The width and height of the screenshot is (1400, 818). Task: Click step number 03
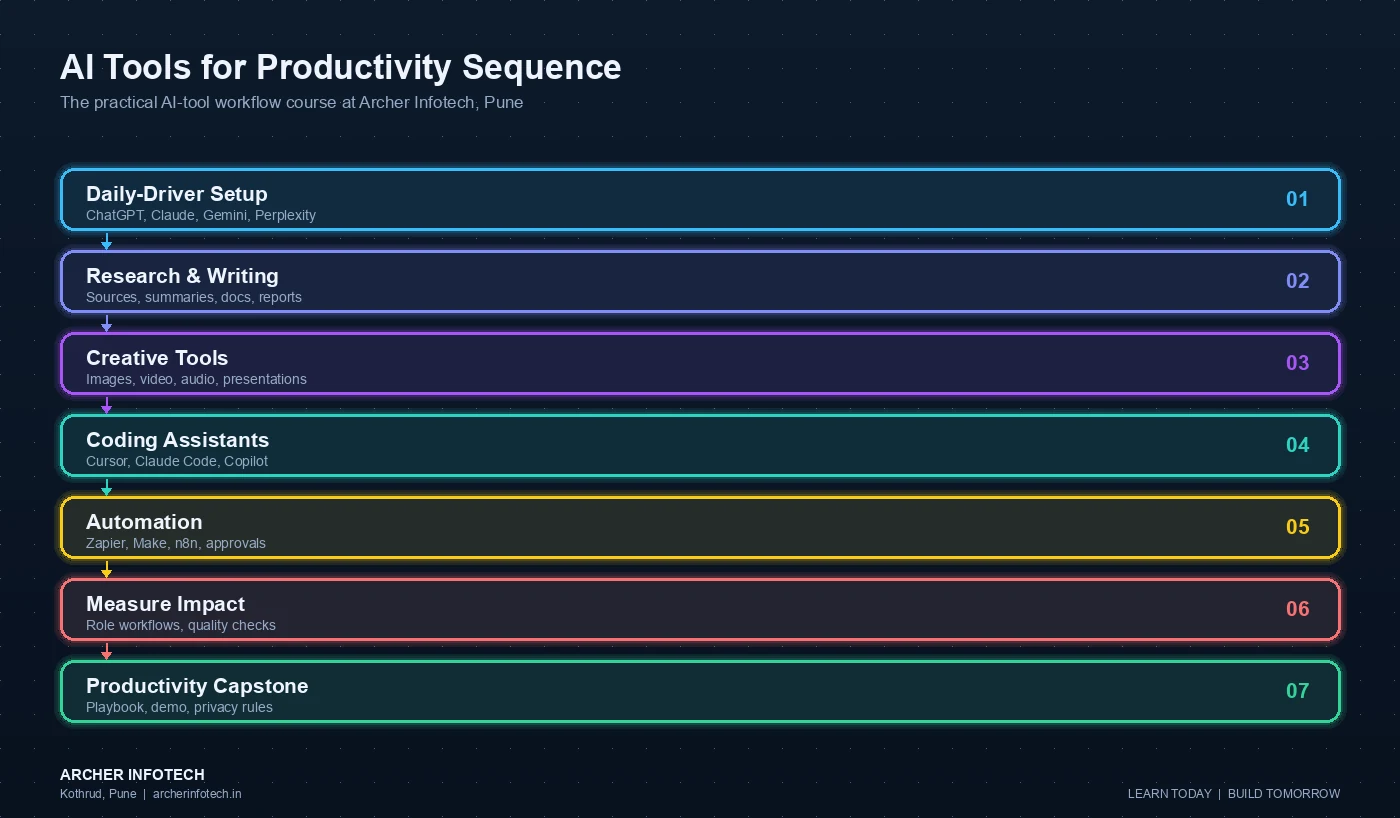1297,363
